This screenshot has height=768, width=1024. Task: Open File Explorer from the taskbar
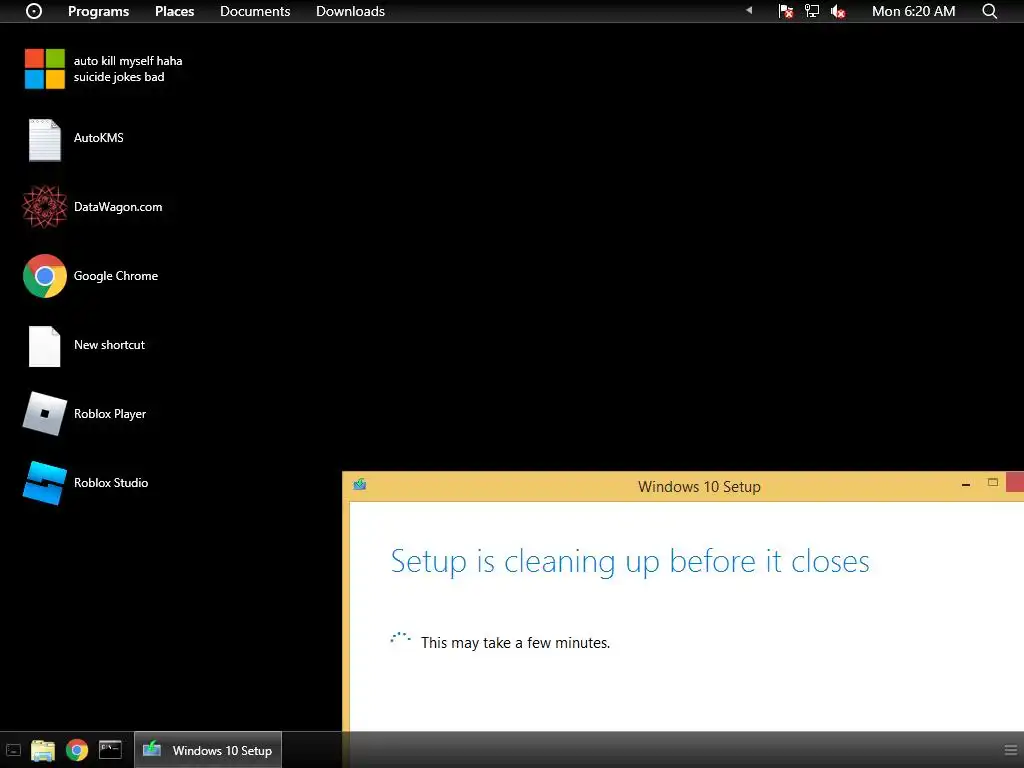coord(43,750)
